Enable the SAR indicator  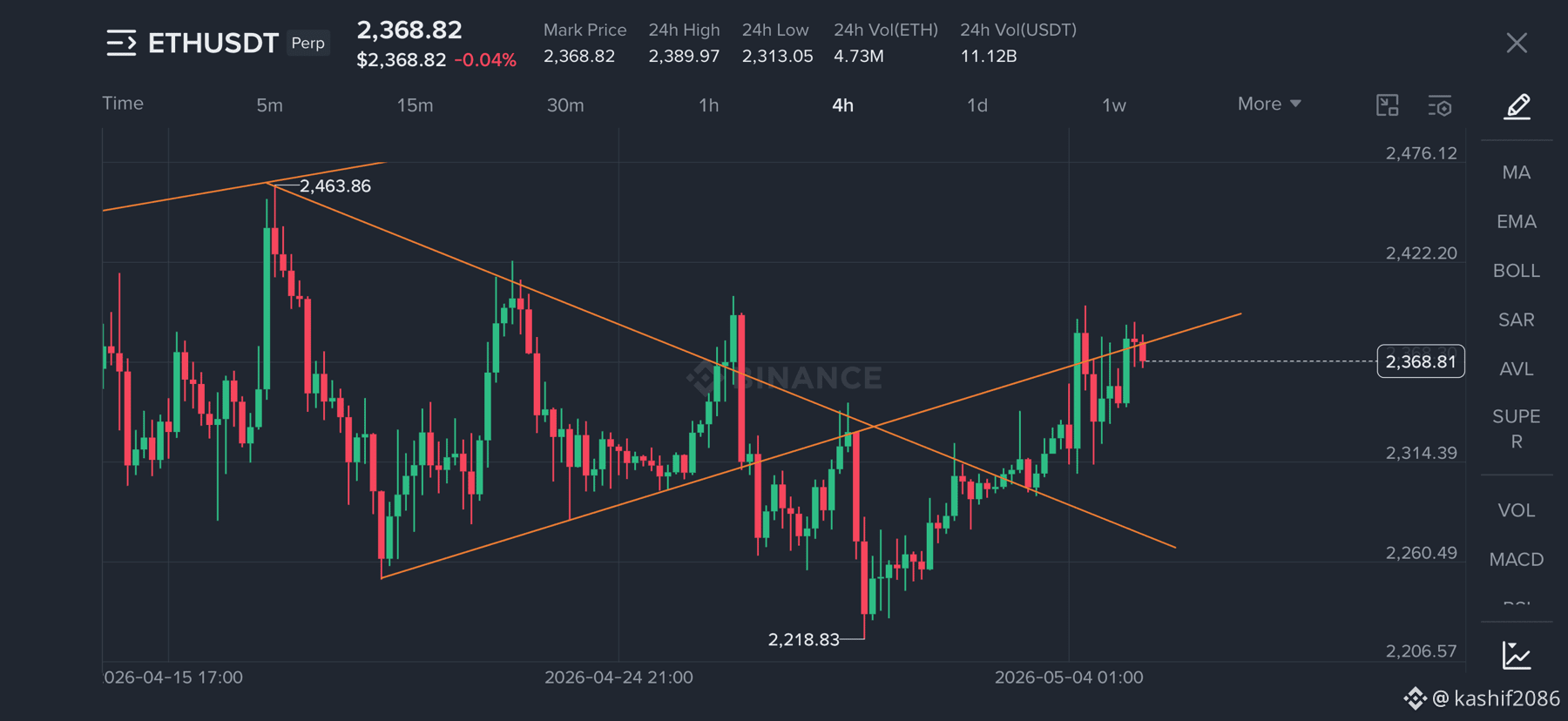coord(1517,320)
